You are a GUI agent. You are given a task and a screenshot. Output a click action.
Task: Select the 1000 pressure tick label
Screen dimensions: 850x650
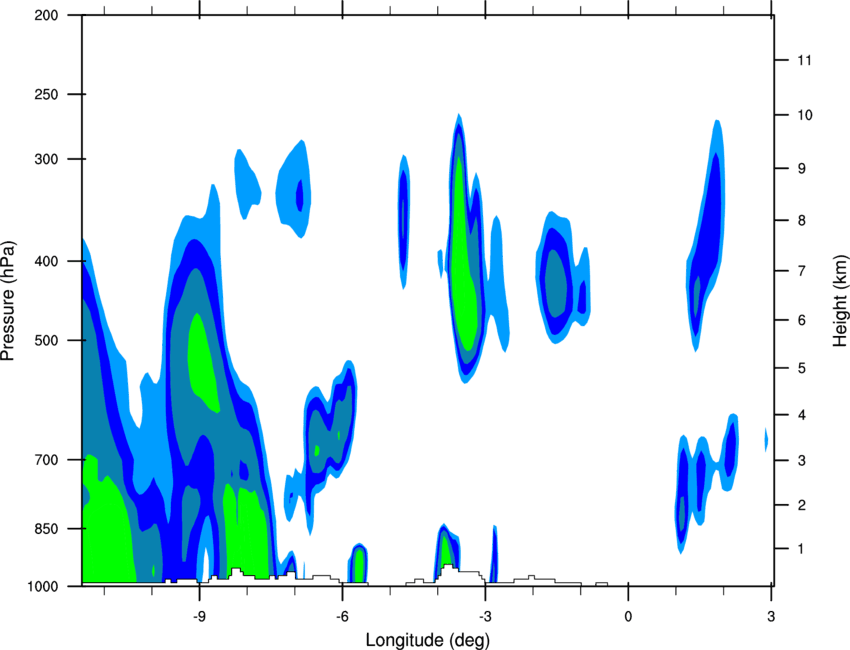(x=42, y=587)
